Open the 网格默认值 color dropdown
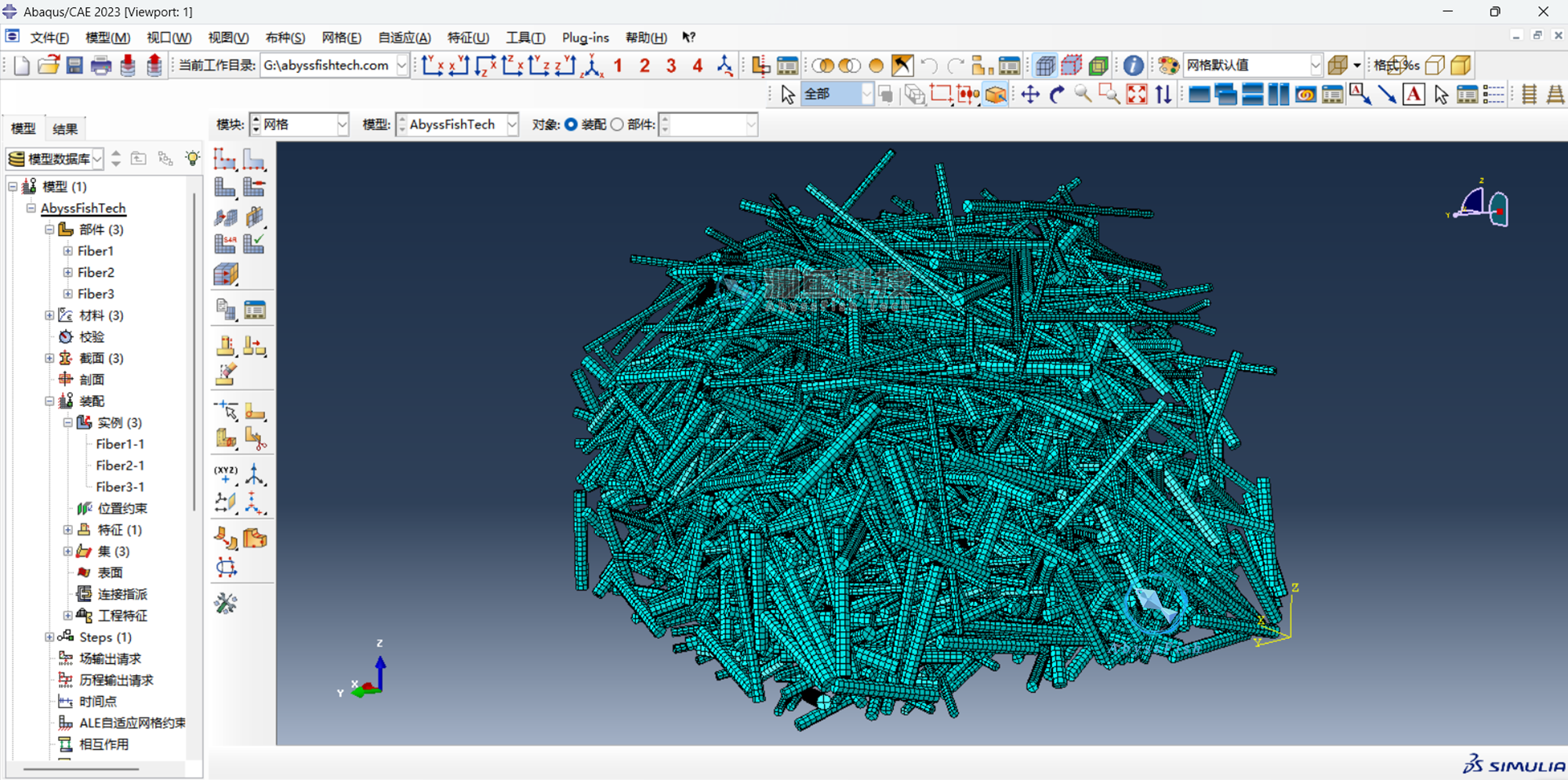This screenshot has width=1568, height=780. coord(1316,65)
